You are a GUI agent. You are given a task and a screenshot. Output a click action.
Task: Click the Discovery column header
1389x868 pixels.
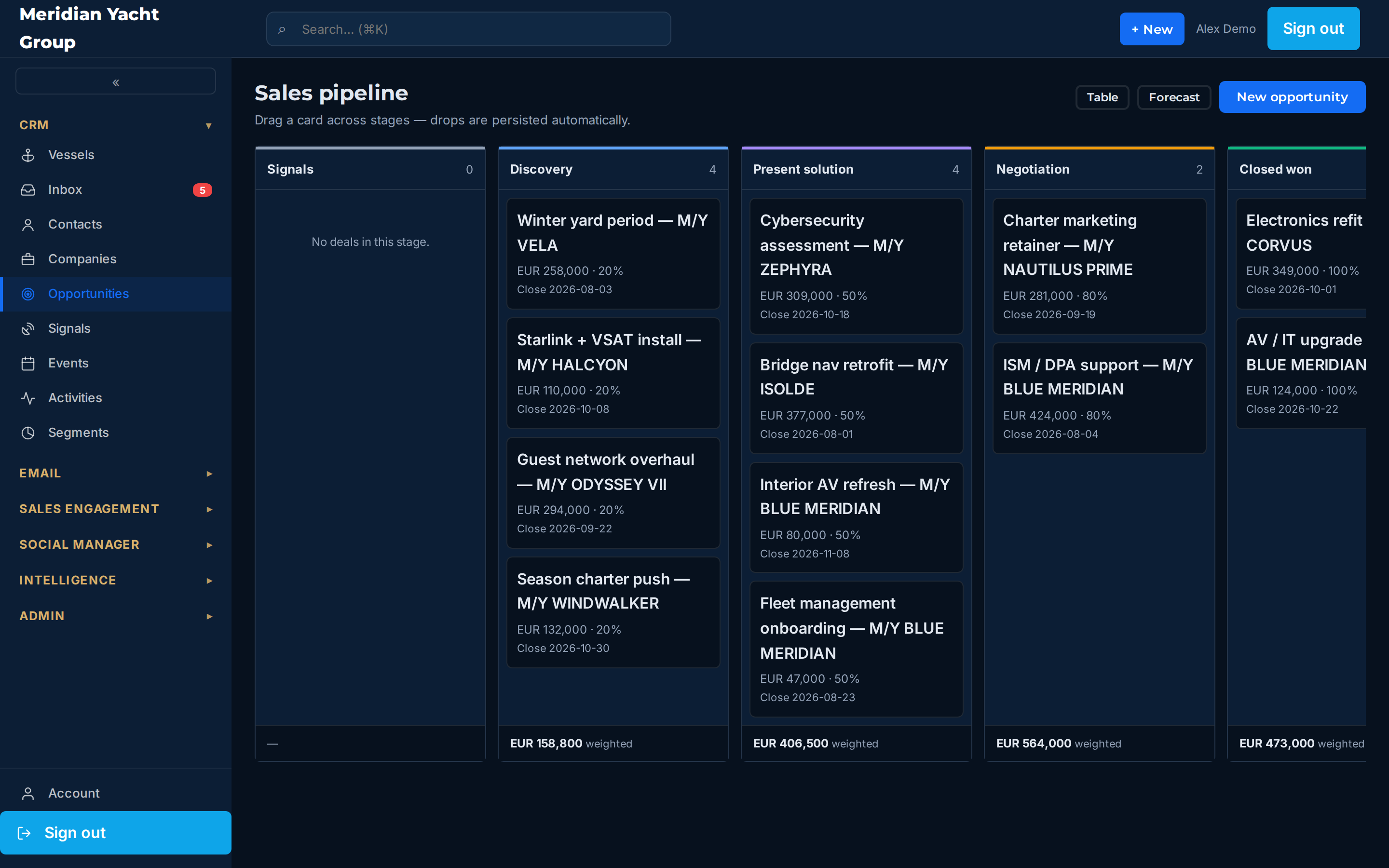pos(613,169)
